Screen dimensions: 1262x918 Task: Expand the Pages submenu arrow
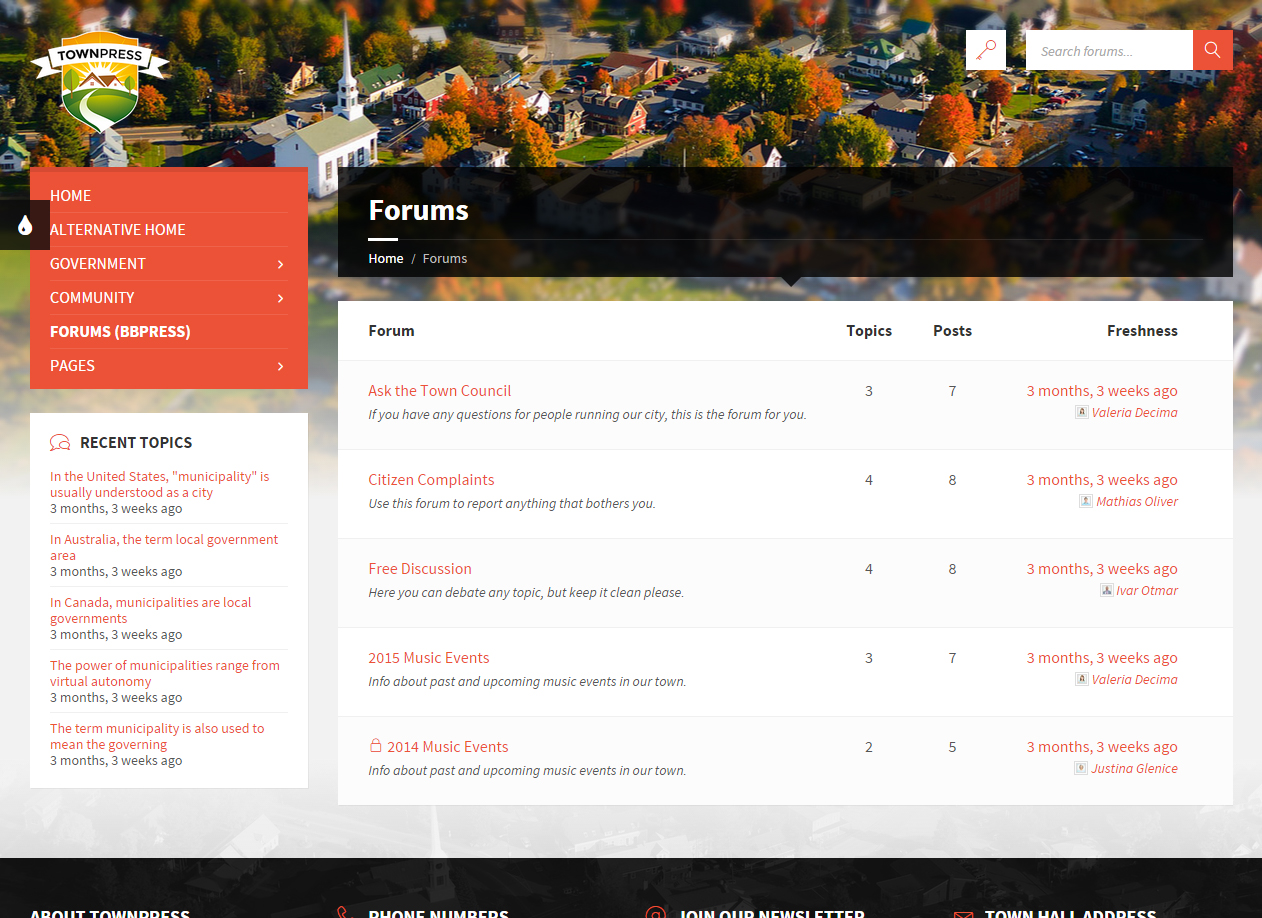(x=280, y=366)
